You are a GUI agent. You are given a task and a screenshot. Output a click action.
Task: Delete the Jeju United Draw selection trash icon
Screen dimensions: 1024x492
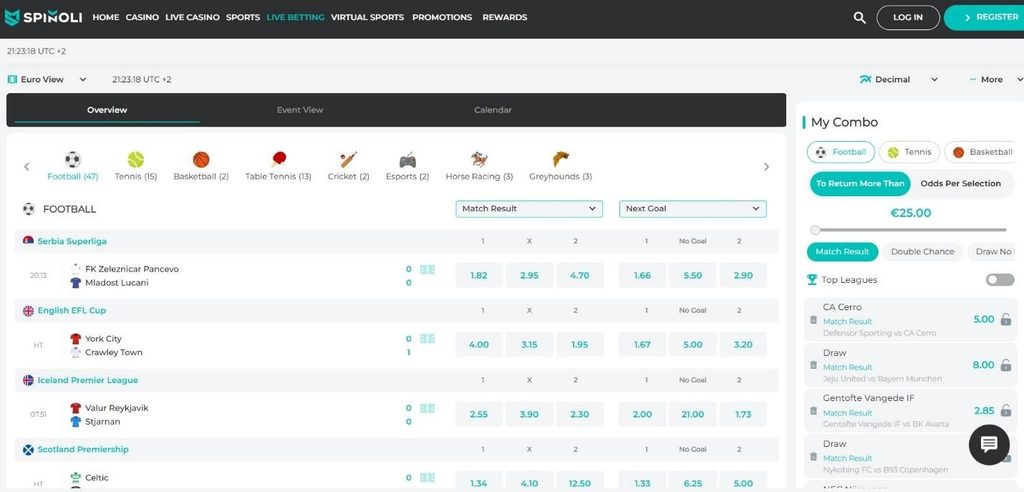(813, 365)
